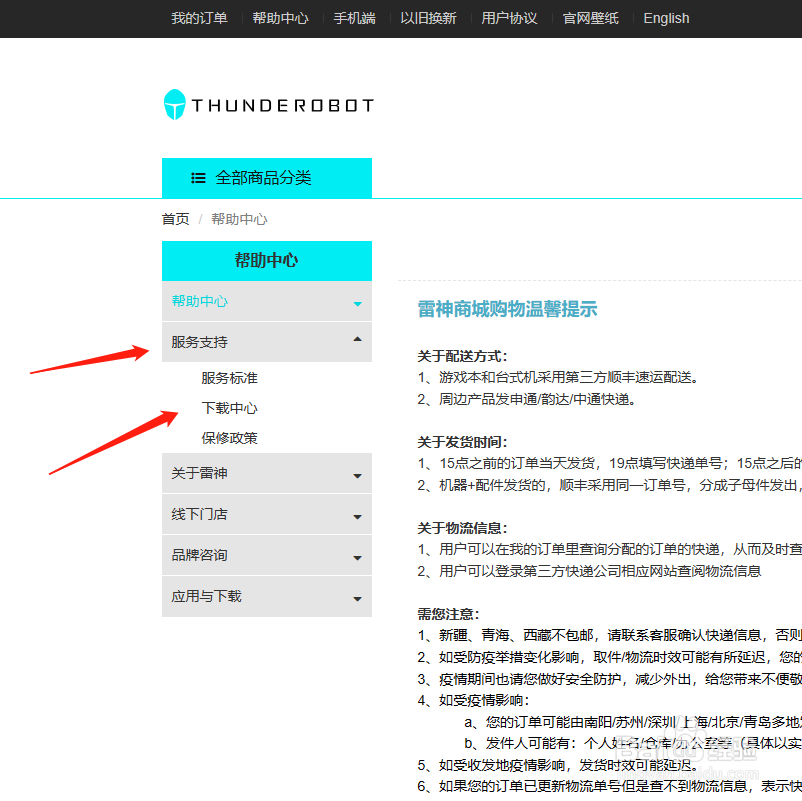Click line 用户可以登录第三方快递公司相应网站查阅物流信息

click(x=589, y=571)
